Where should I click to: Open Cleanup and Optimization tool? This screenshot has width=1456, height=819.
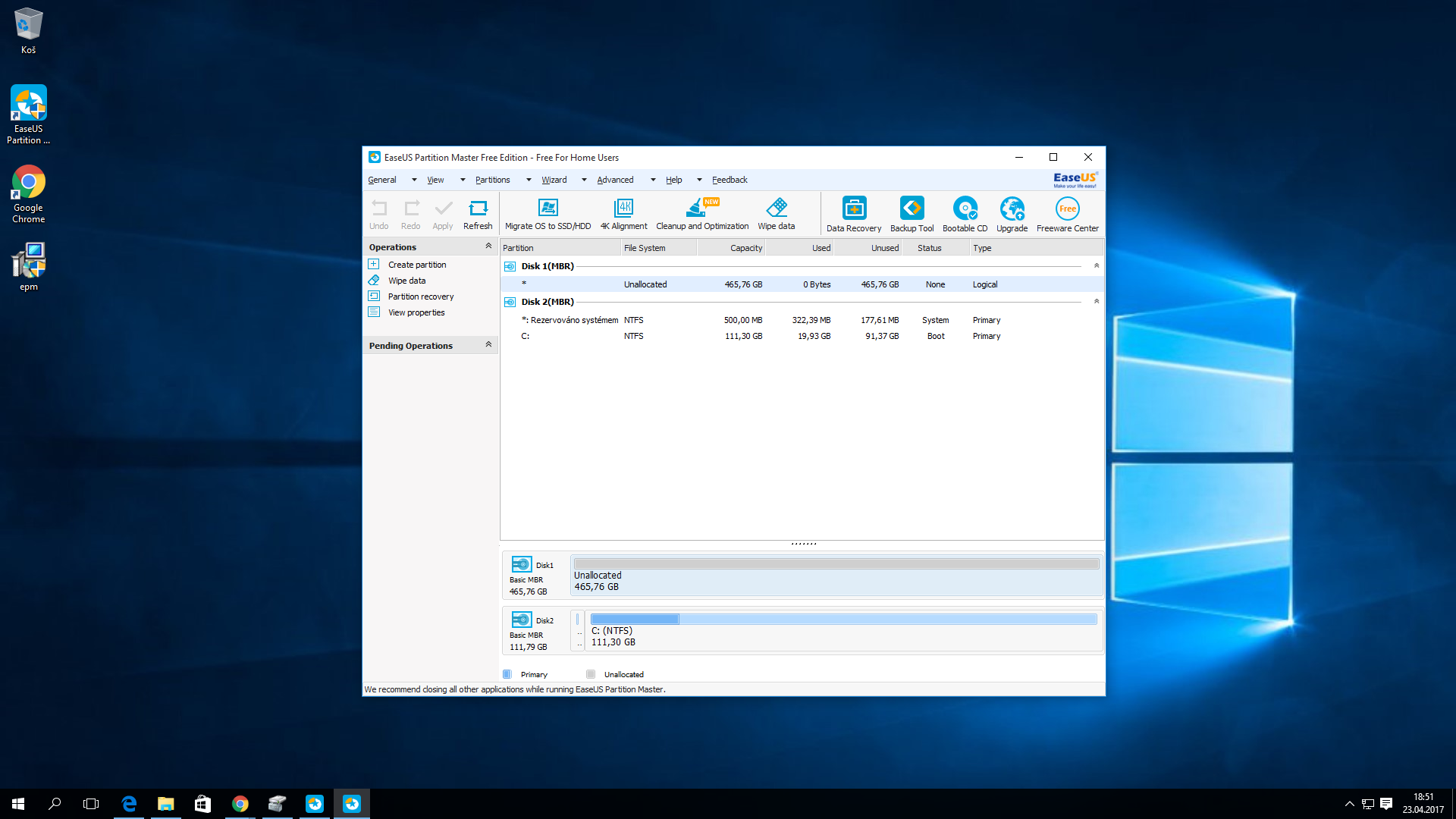(x=702, y=215)
